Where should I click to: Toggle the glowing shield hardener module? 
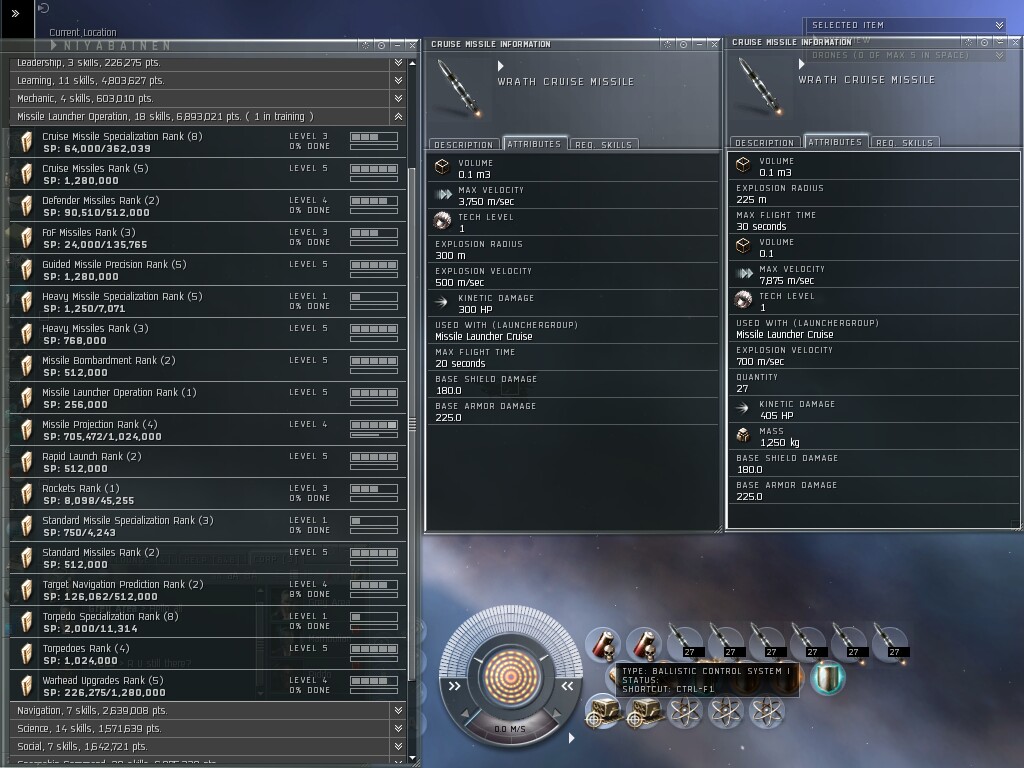pos(828,677)
